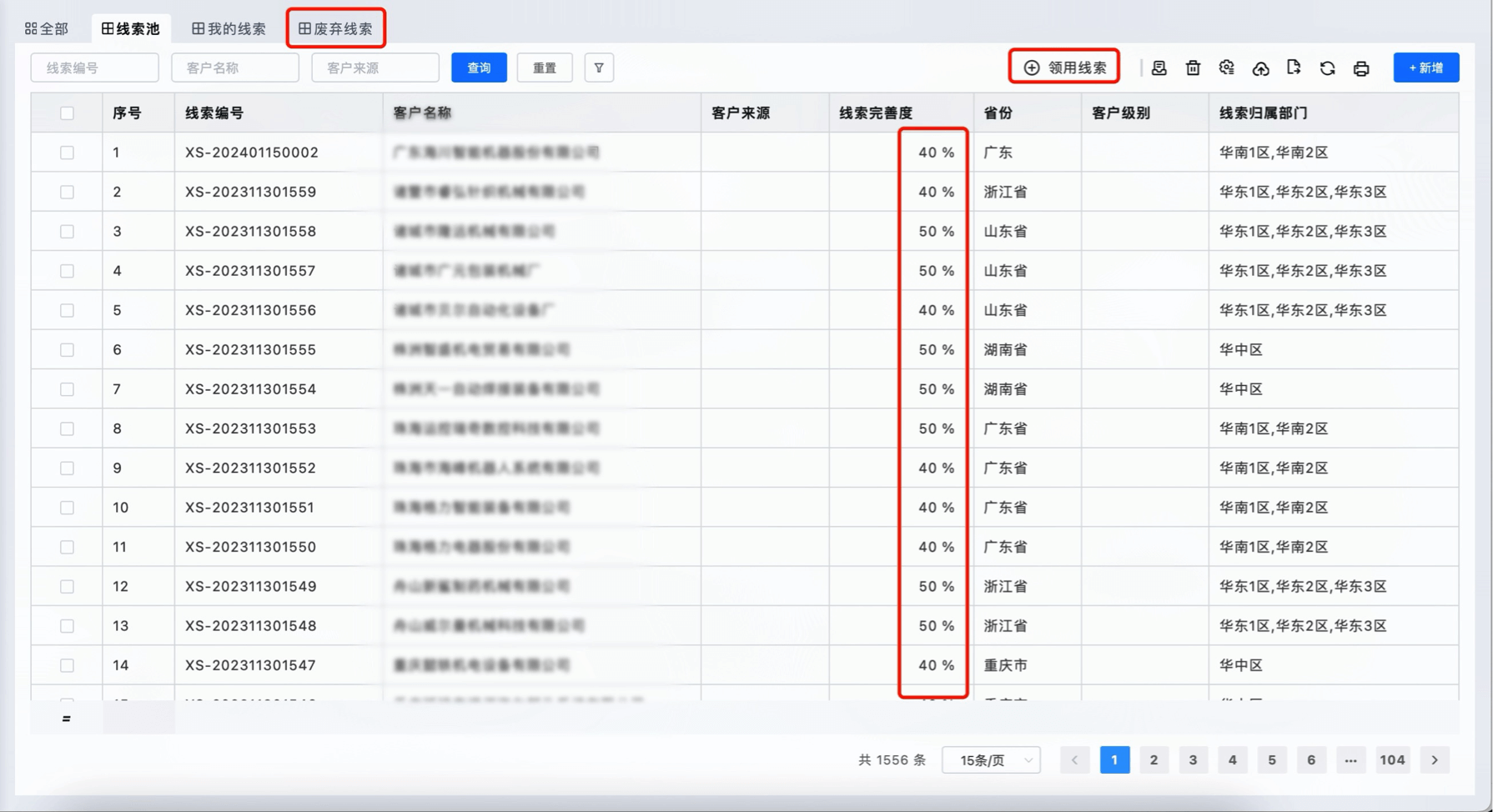Tick the select-all checkbox in table header
The height and width of the screenshot is (812, 1493).
(67, 113)
